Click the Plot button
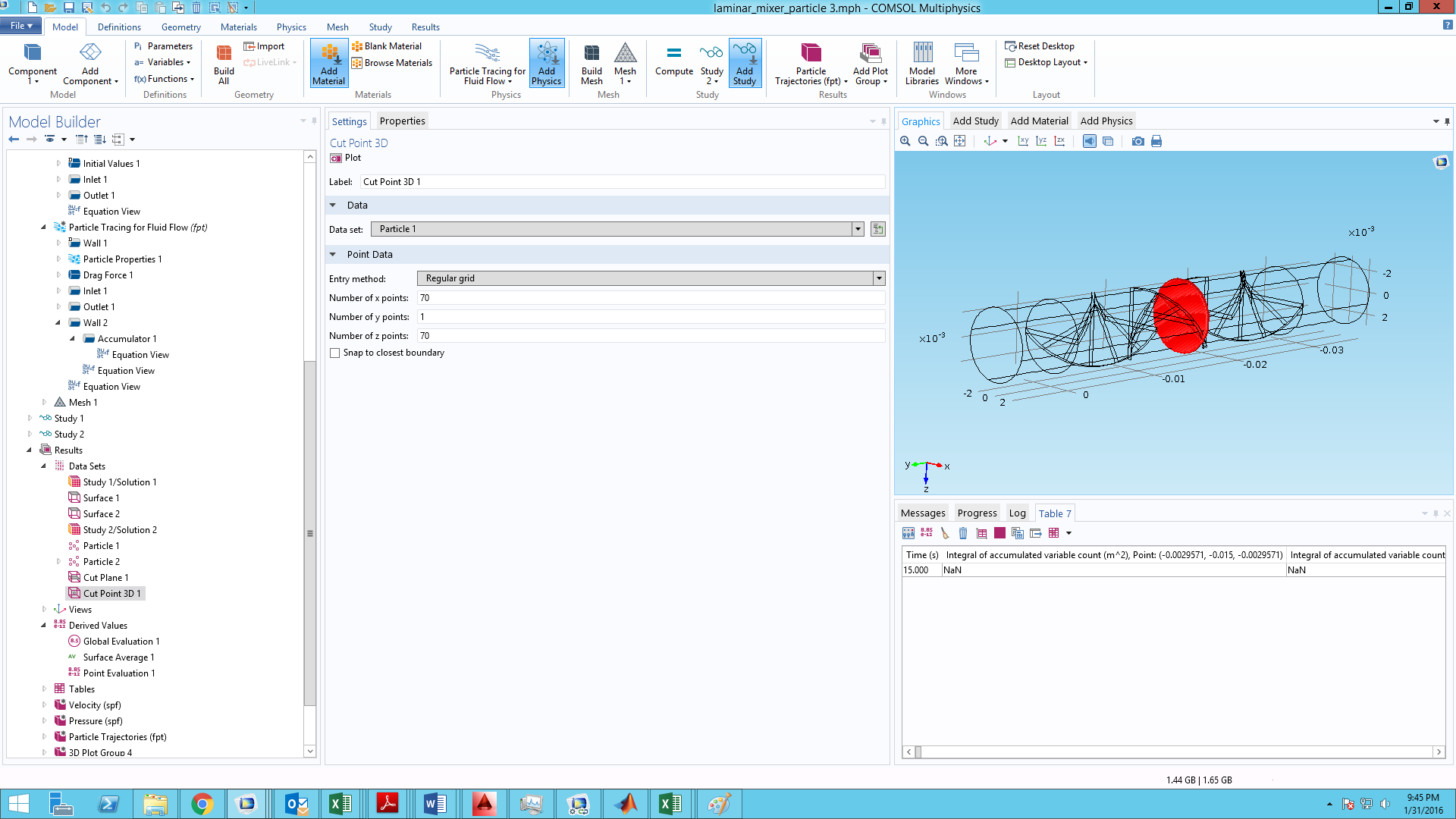 [x=346, y=158]
